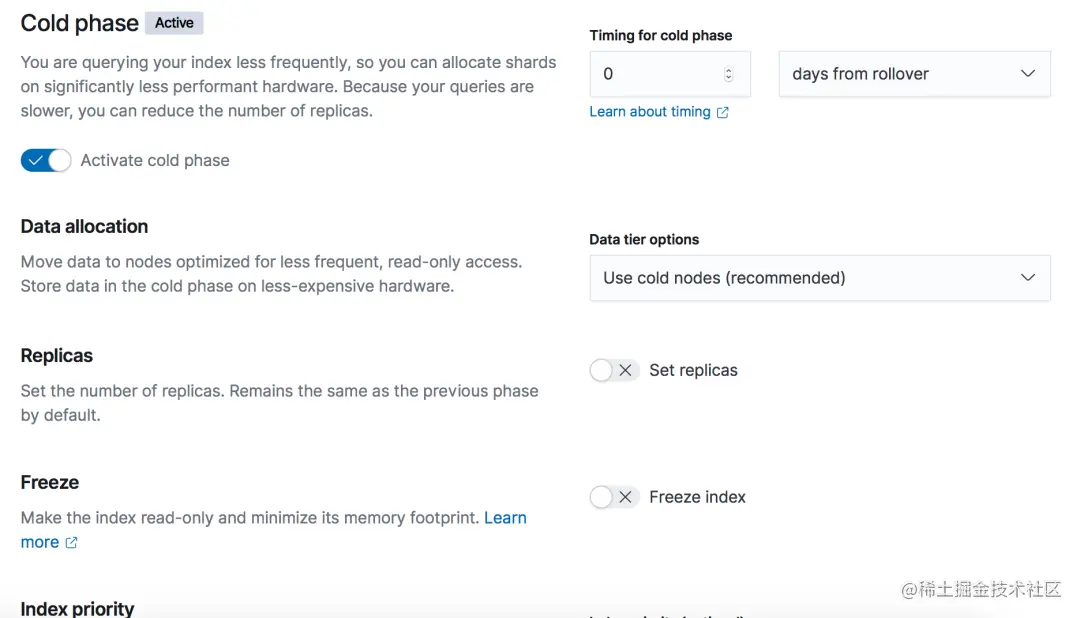Click the stepper arrows in the timing field
This screenshot has height=618, width=1080.
pyautogui.click(x=728, y=74)
